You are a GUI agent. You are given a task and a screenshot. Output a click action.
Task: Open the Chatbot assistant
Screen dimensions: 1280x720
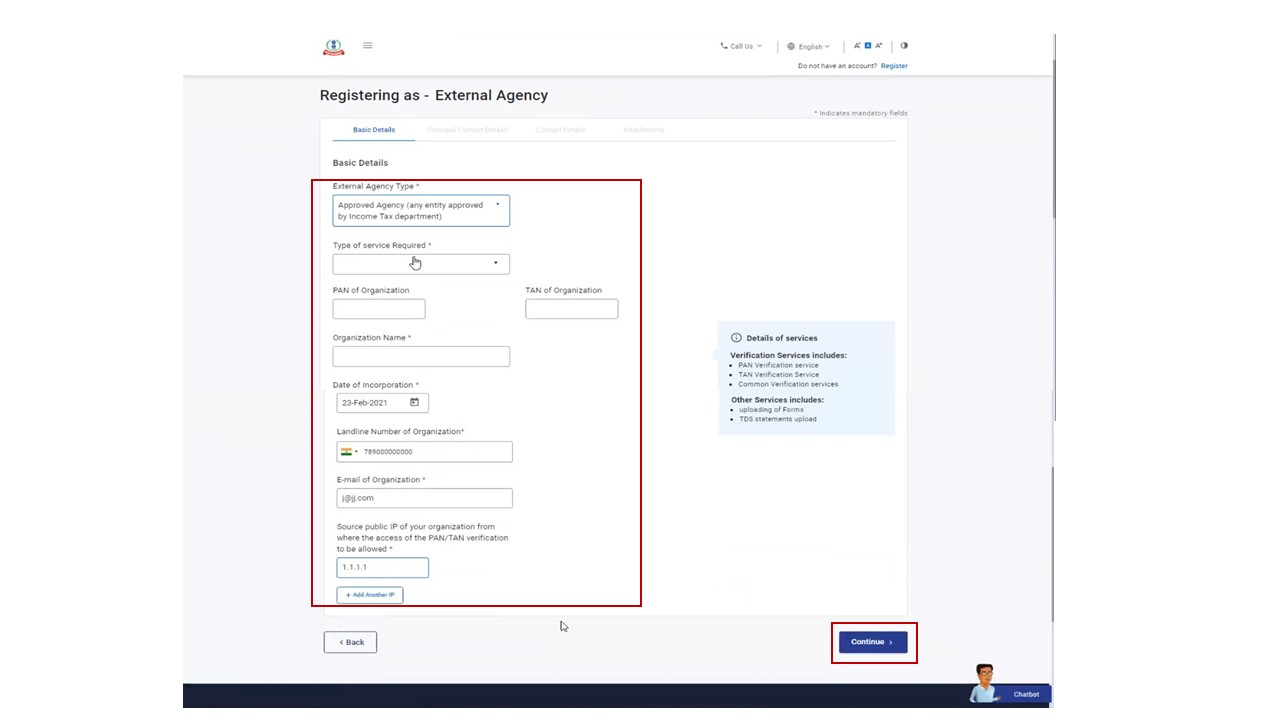[x=1009, y=686]
